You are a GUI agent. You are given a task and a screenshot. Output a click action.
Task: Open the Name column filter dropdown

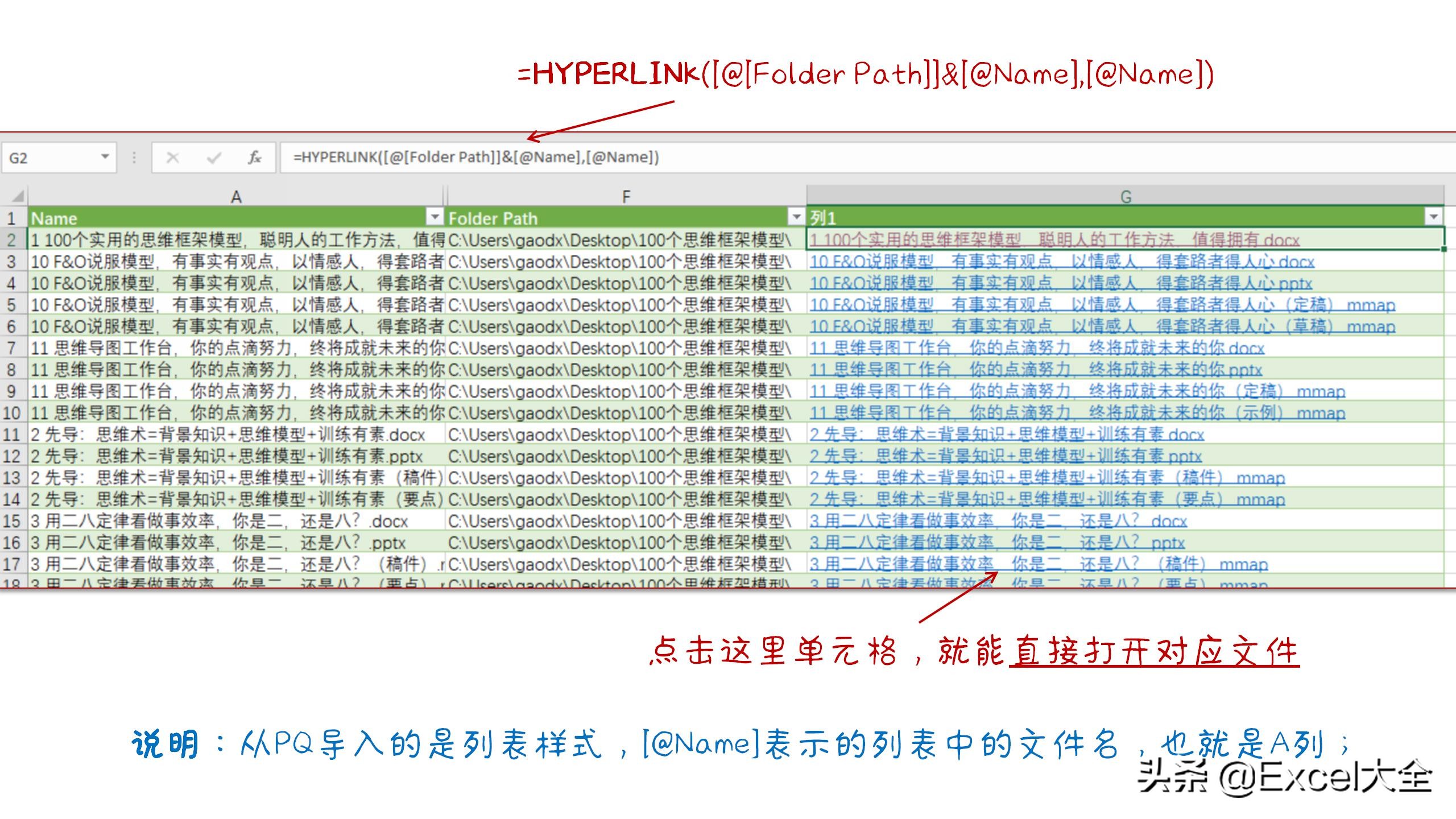click(x=435, y=217)
